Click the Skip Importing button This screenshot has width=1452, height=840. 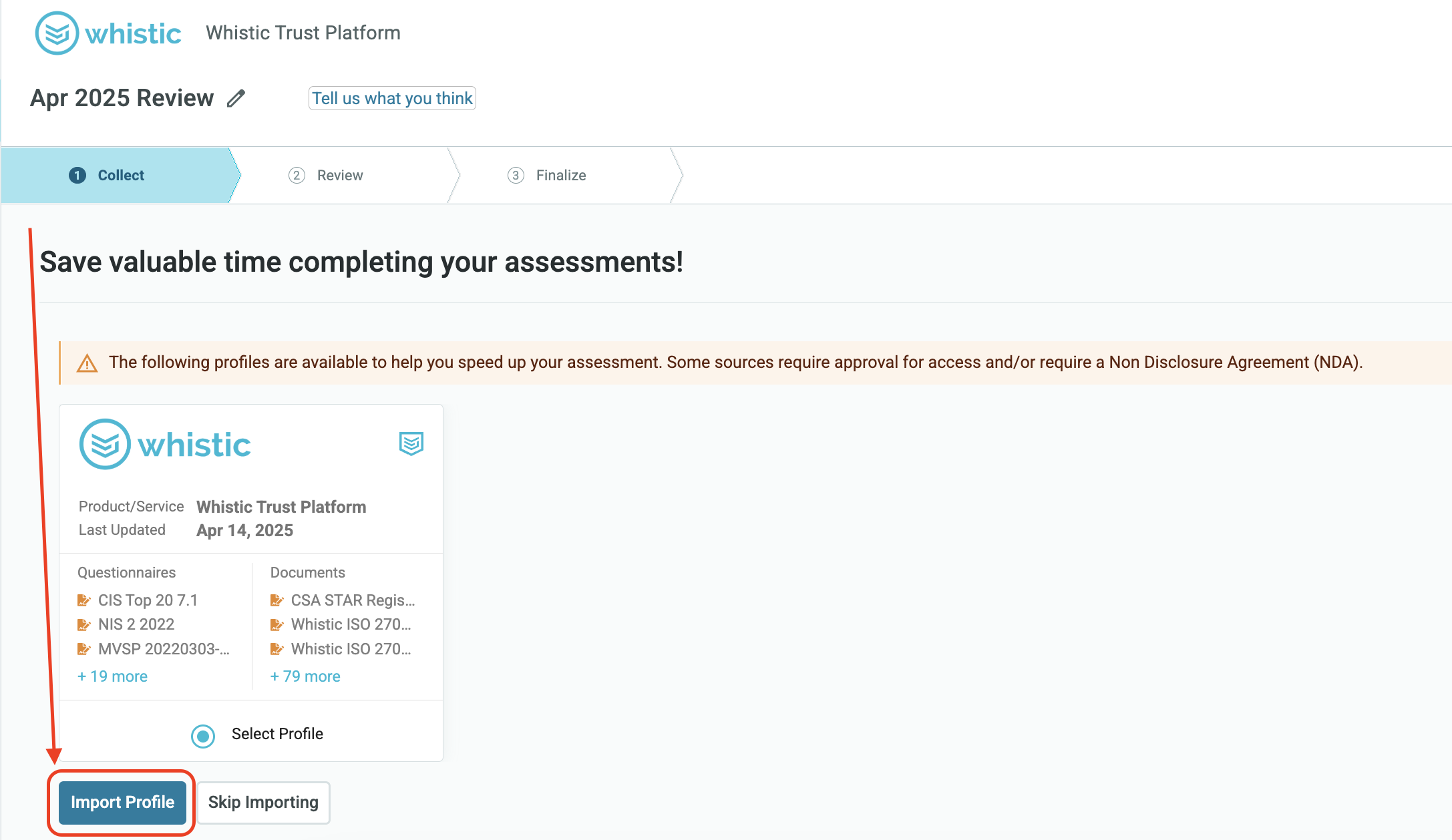263,803
